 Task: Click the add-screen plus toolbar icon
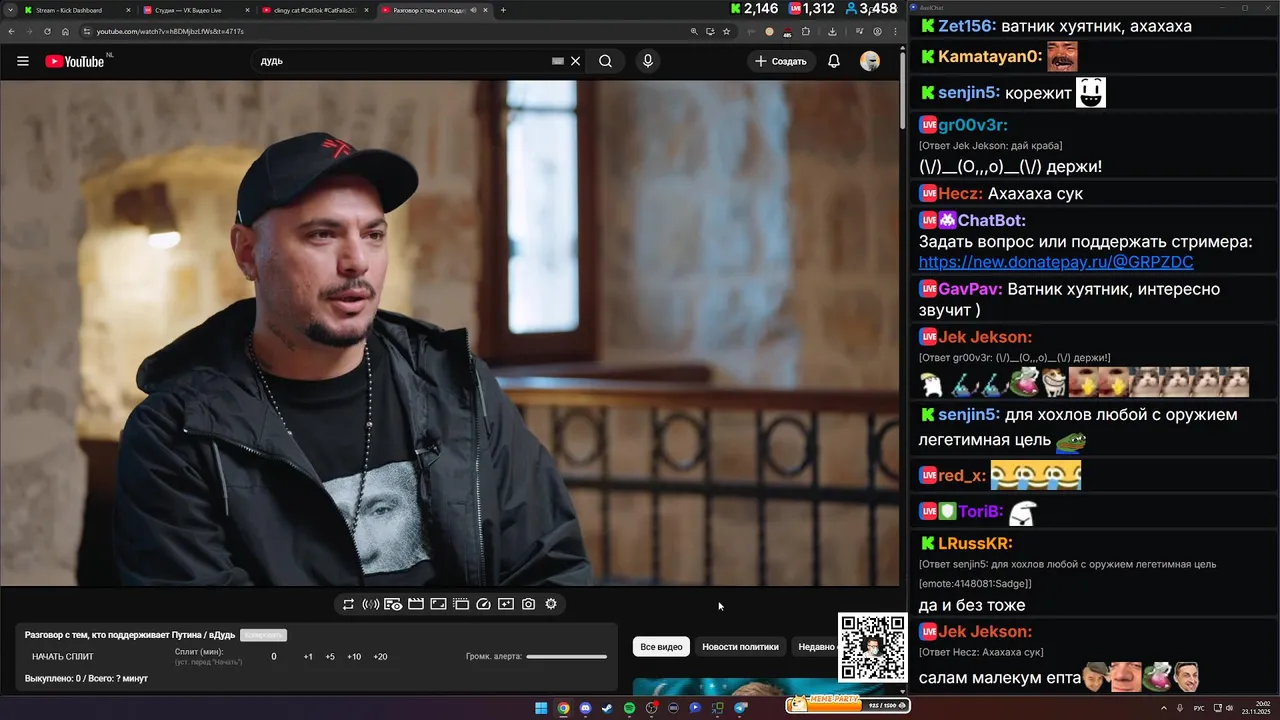pyautogui.click(x=506, y=604)
